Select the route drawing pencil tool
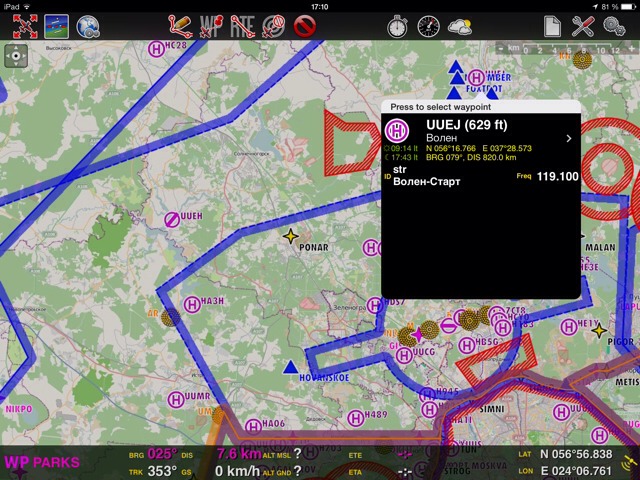This screenshot has width=640, height=480. tap(181, 26)
